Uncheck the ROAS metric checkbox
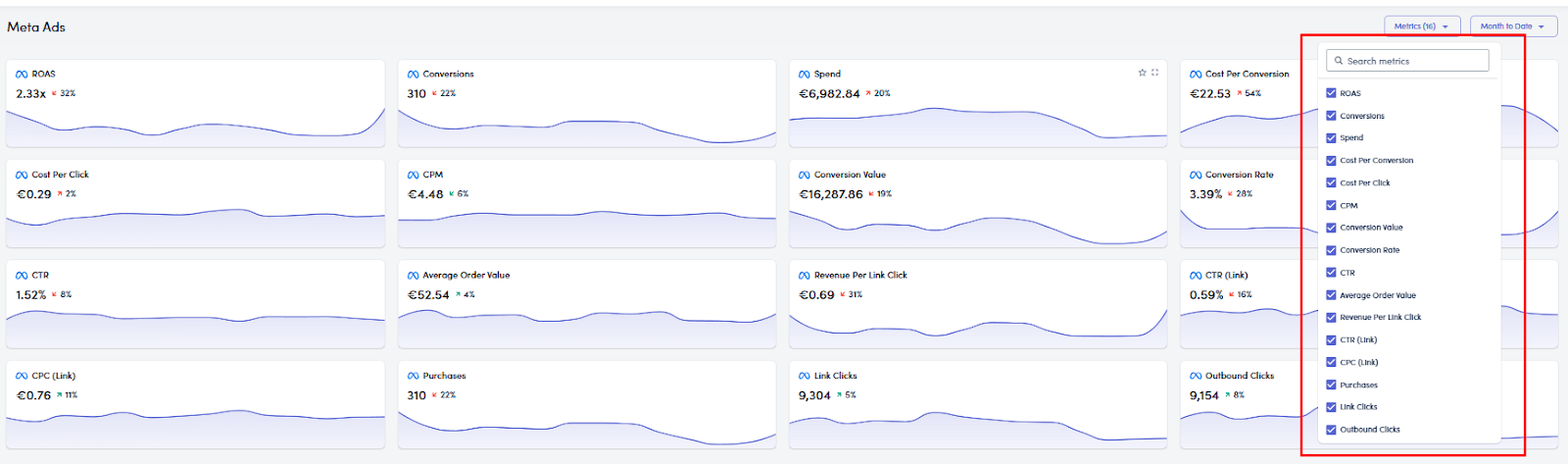 pyautogui.click(x=1331, y=93)
